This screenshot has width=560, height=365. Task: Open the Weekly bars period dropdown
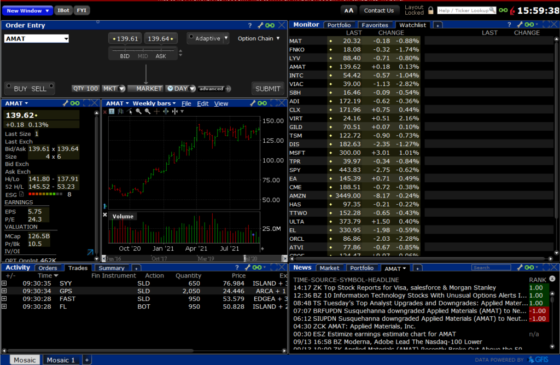[x=154, y=104]
